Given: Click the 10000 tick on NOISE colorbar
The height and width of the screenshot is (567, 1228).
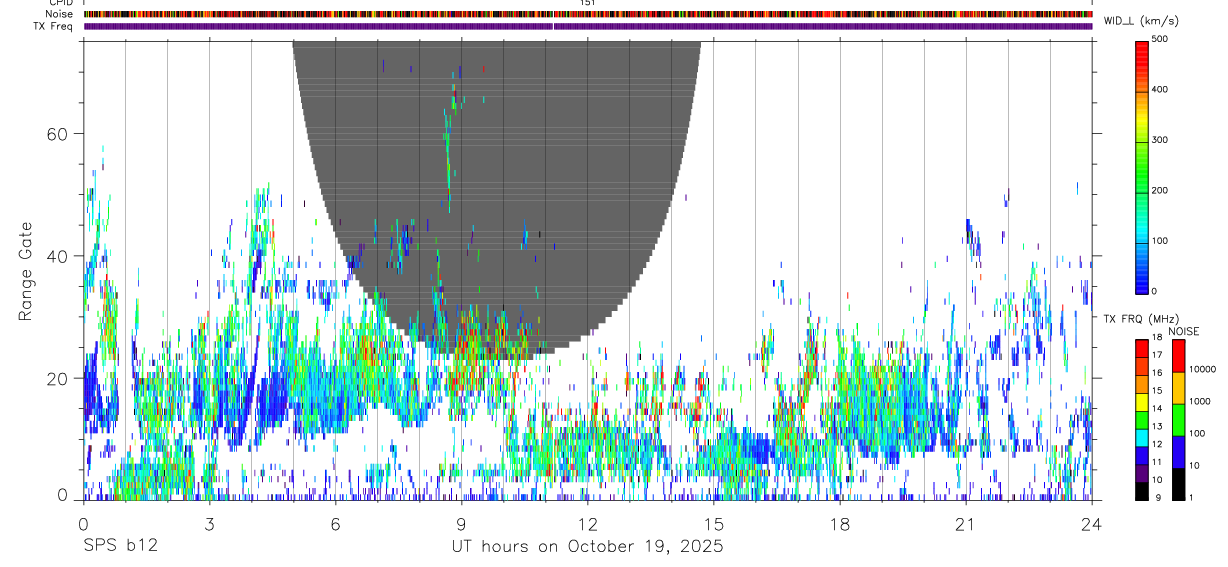Looking at the screenshot, I should (x=1201, y=369).
